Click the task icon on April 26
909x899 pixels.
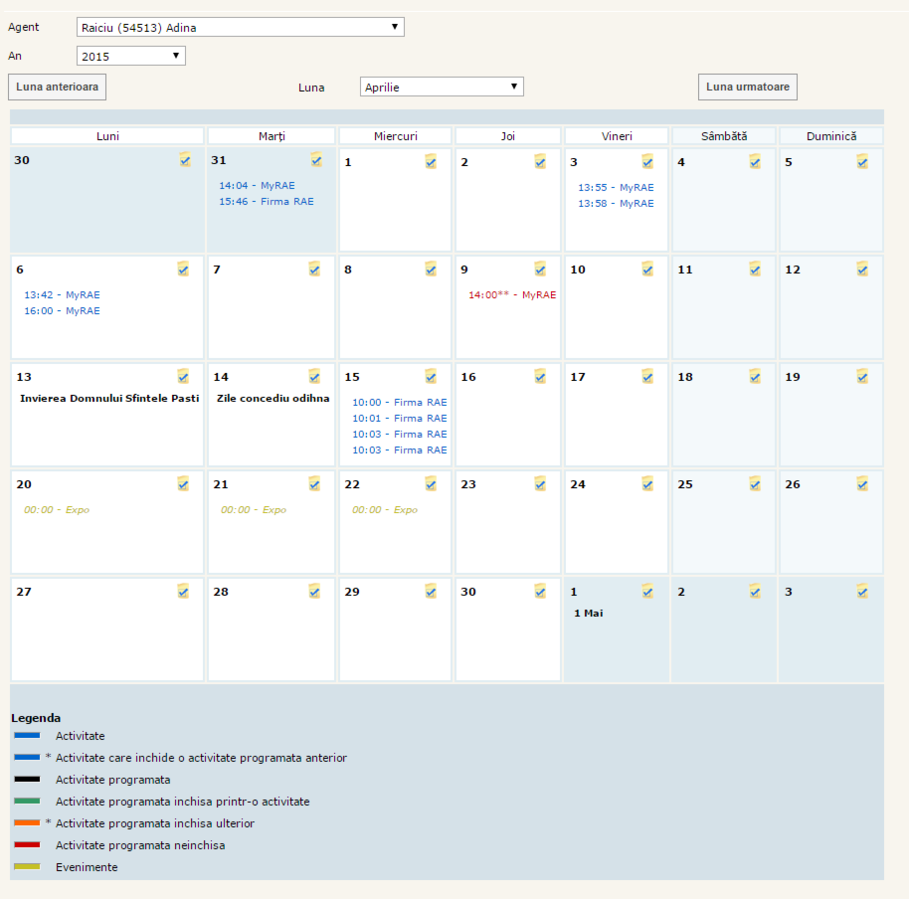(862, 483)
